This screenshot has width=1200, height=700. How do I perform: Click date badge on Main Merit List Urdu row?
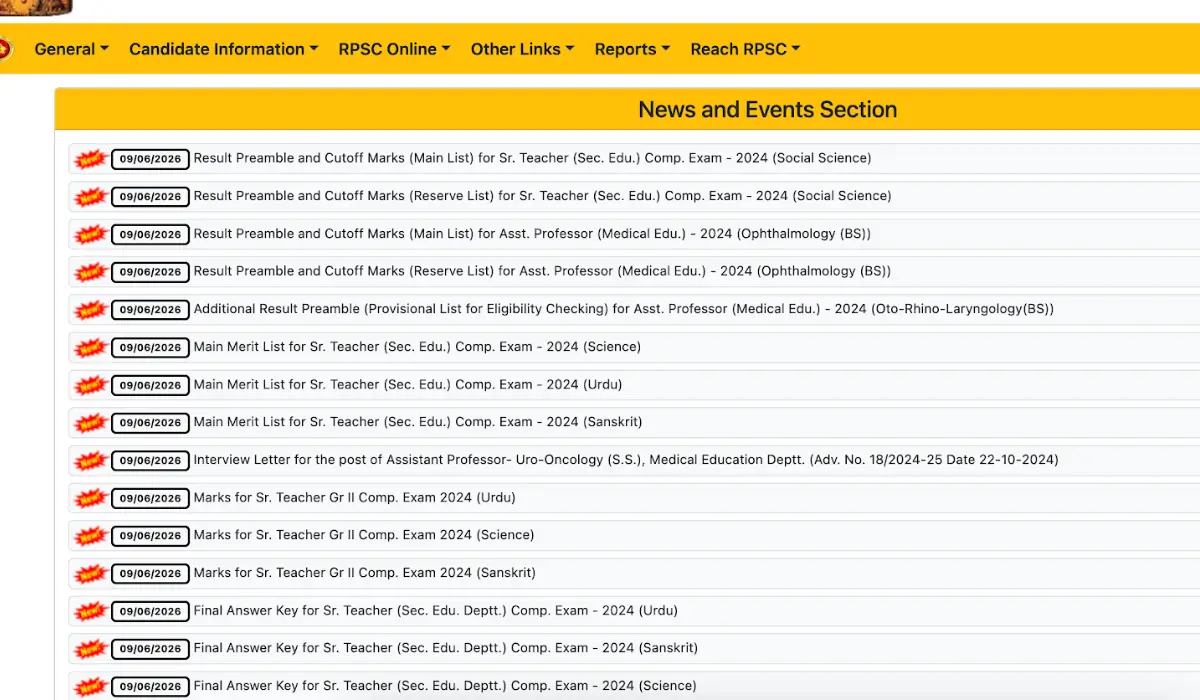[150, 385]
